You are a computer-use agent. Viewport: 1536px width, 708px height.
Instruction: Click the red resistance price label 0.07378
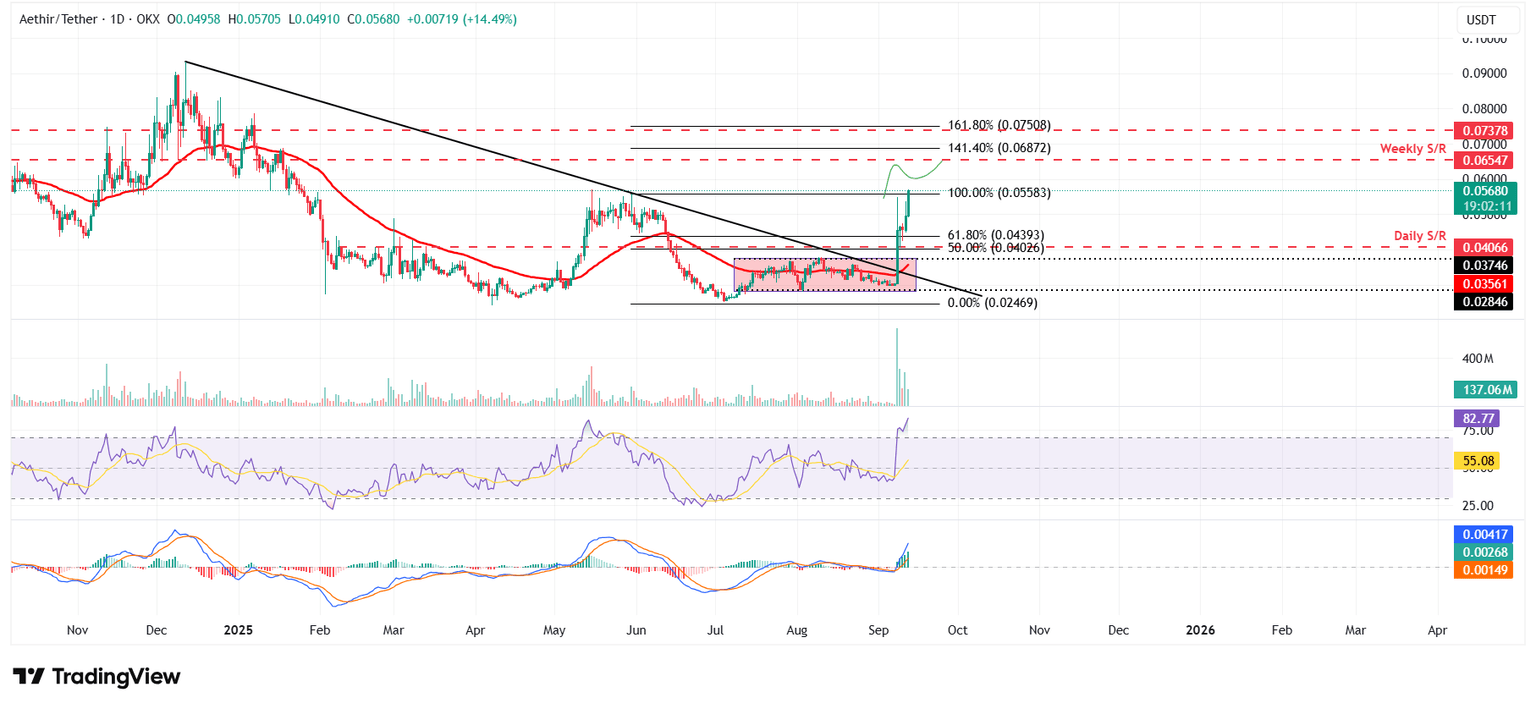(x=1485, y=130)
